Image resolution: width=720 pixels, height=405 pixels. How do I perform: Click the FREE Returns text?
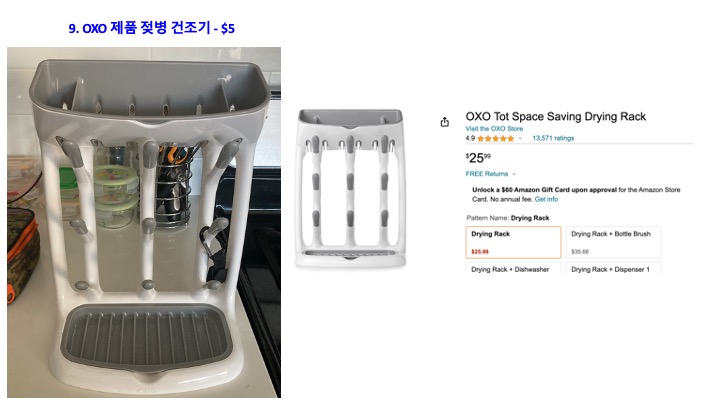pyautogui.click(x=487, y=174)
